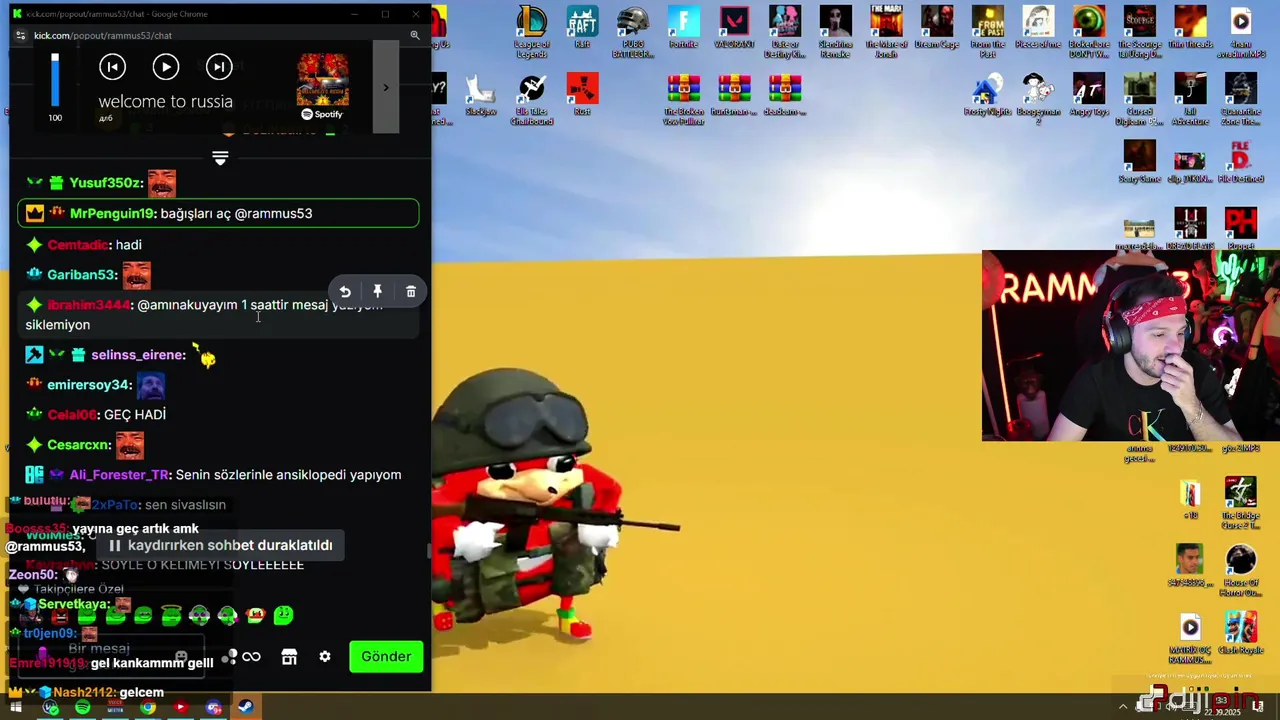
Task: Open Dream Cage desktop shortcut
Action: [x=937, y=27]
